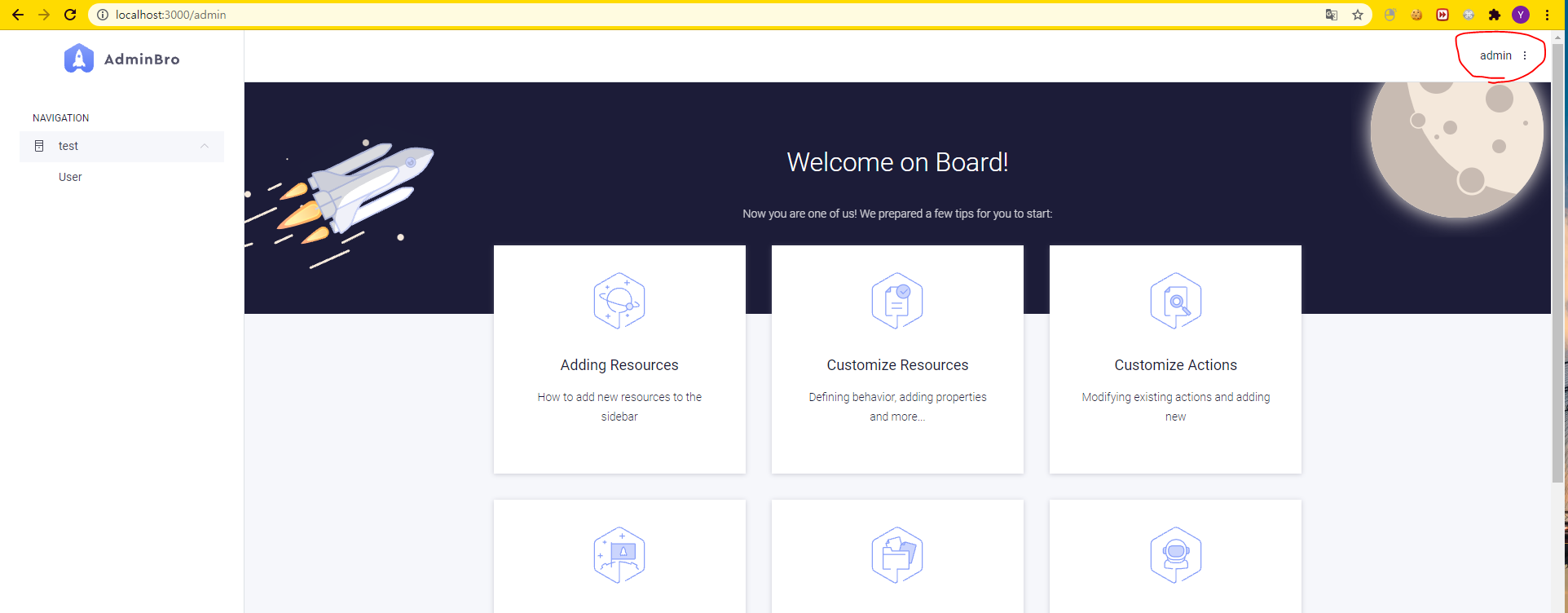Open the browser extensions puzzle icon
1568x613 pixels.
[1495, 15]
